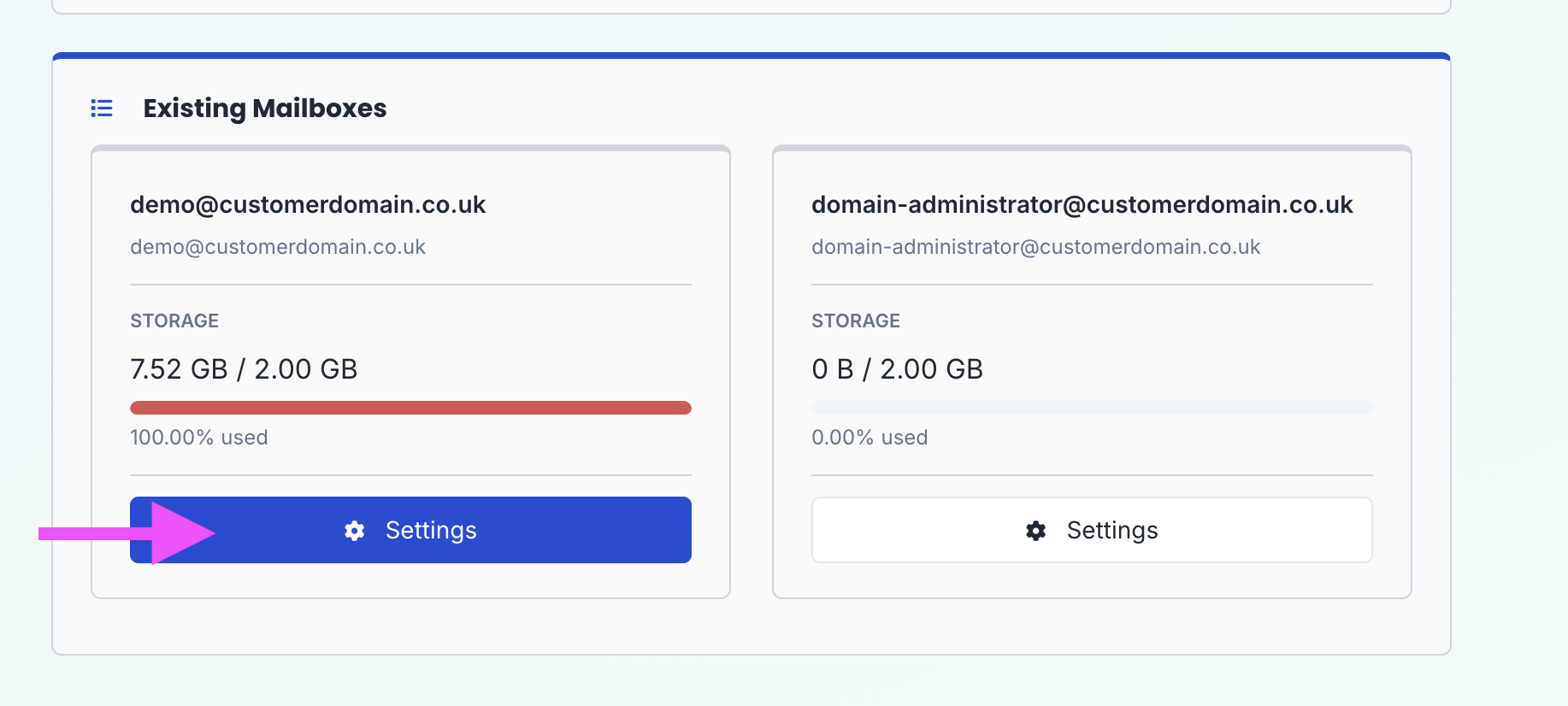This screenshot has width=1568, height=706.
Task: Click the STORAGE label in demo card
Action: click(x=174, y=321)
